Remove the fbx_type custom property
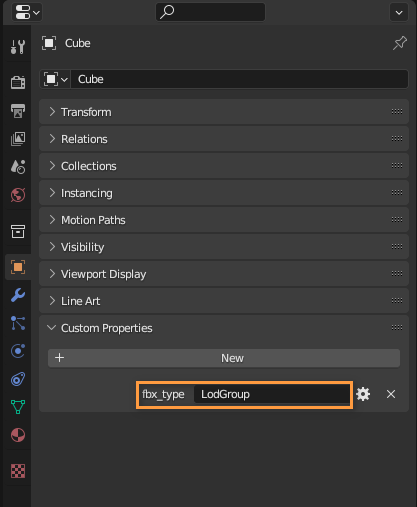Screen dimensions: 417x507 (x=391, y=394)
